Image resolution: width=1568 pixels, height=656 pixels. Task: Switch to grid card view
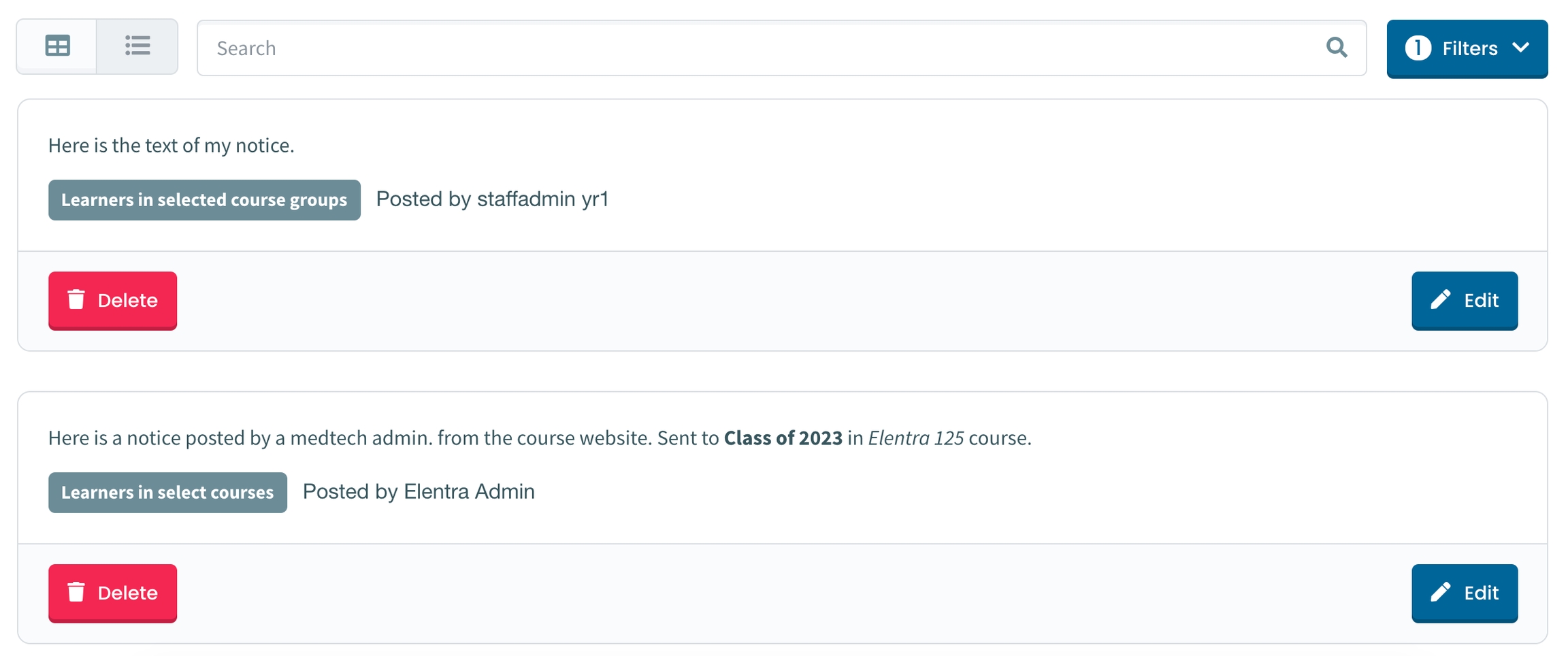point(57,46)
